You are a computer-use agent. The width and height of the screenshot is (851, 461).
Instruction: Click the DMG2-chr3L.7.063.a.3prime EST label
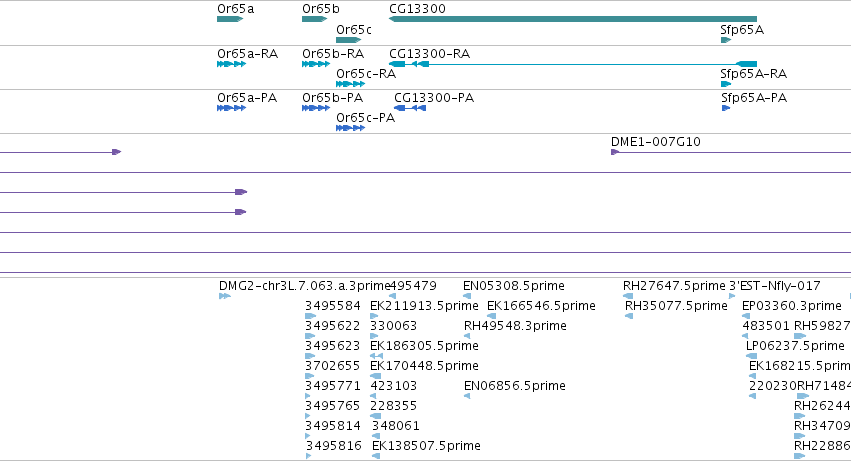(304, 286)
